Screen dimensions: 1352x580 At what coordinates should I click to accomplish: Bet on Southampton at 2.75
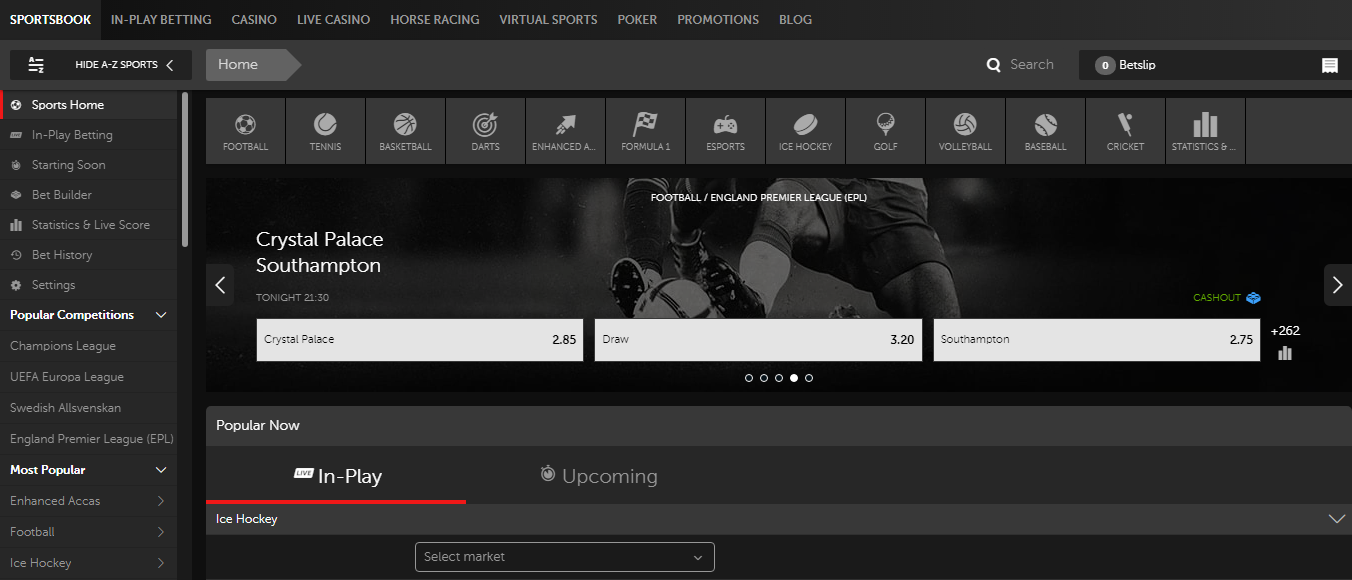(x=1097, y=340)
